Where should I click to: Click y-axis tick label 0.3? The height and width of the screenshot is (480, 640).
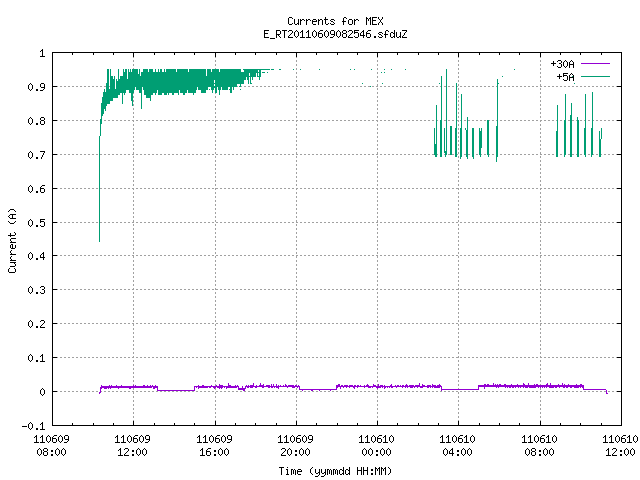36,290
